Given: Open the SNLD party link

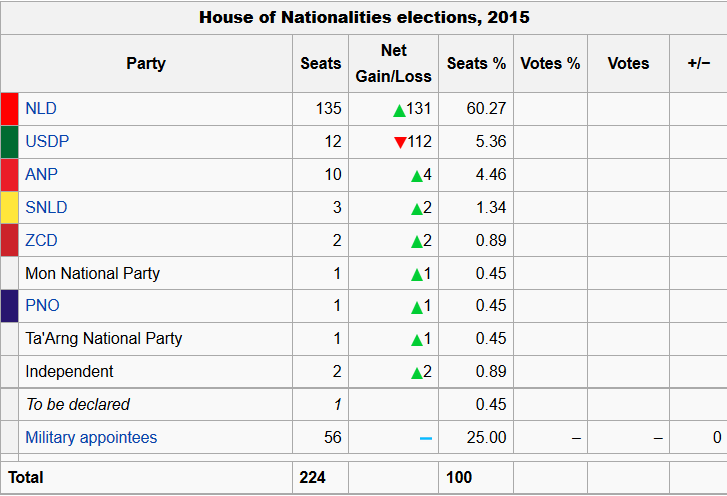Looking at the screenshot, I should click(46, 208).
